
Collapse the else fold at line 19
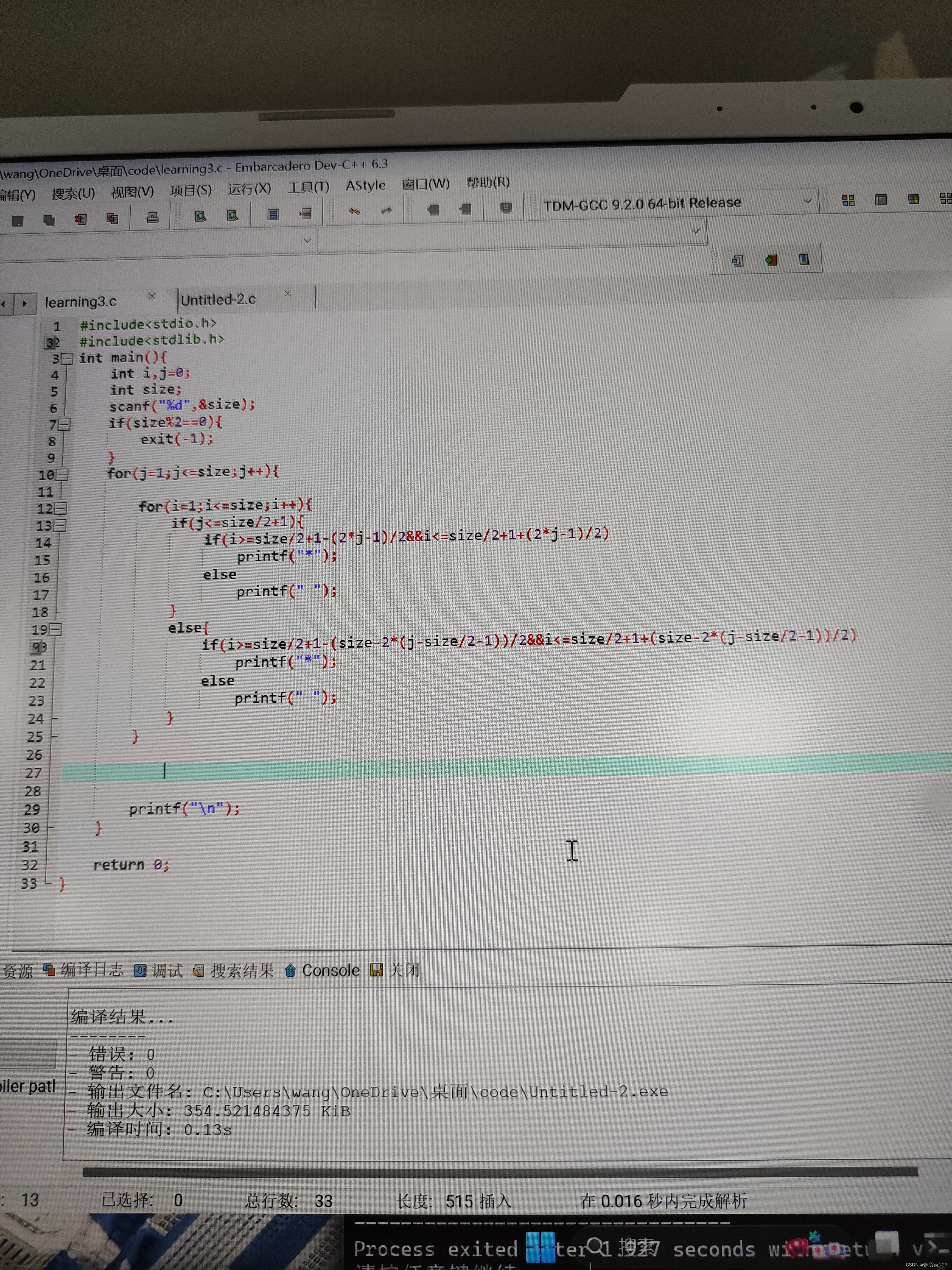(56, 630)
